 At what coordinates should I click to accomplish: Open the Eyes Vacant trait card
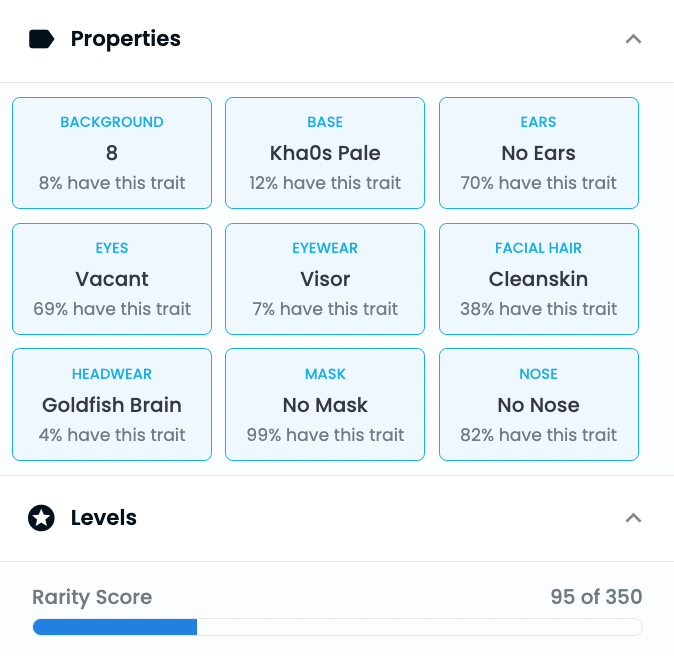click(112, 279)
